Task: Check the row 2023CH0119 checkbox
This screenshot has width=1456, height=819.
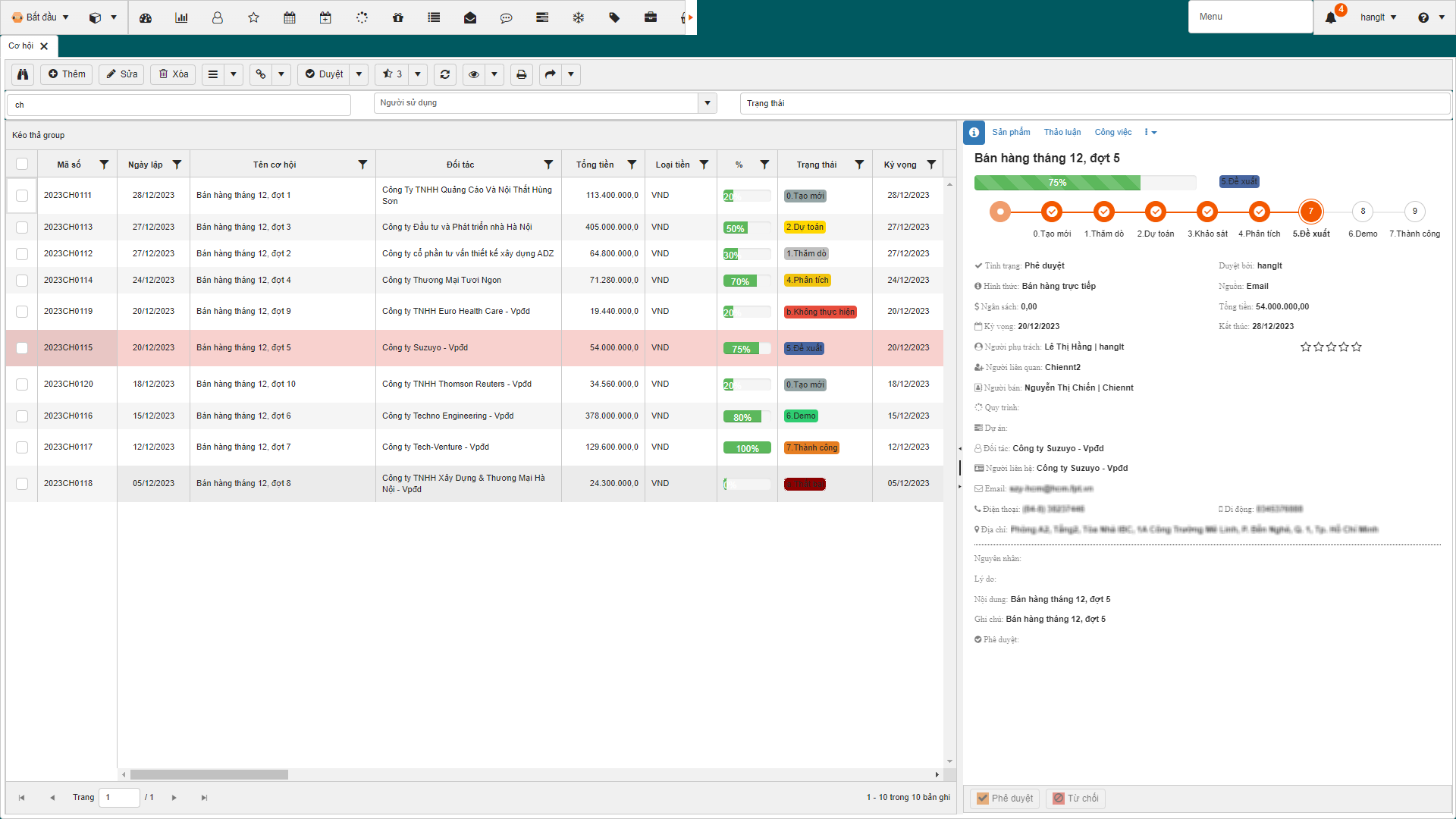Action: point(22,312)
